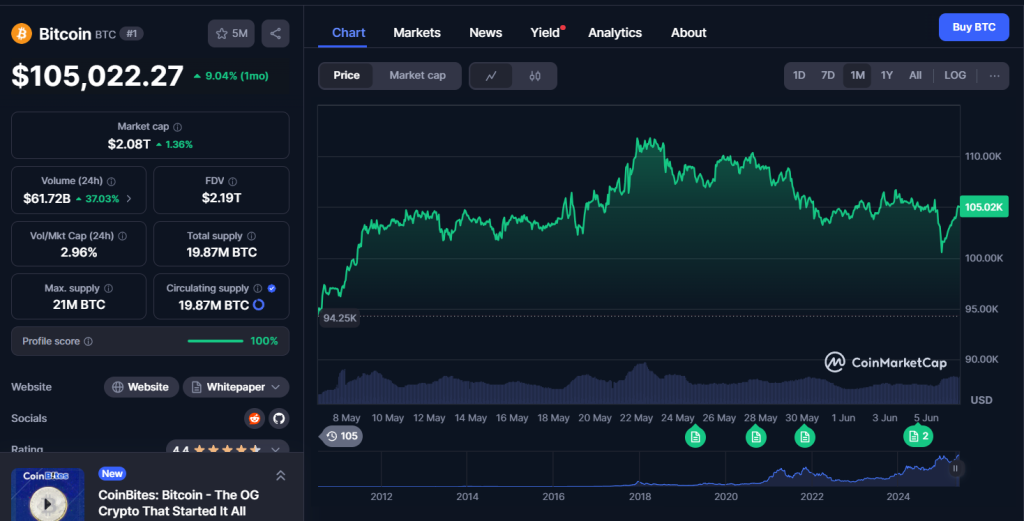The image size is (1024, 521).
Task: Click the mini timeline range handle
Action: pyautogui.click(x=955, y=468)
